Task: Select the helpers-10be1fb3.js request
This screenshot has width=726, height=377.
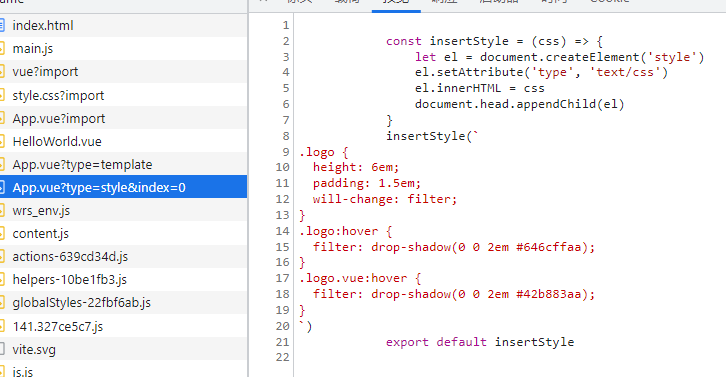Action: coord(123,280)
